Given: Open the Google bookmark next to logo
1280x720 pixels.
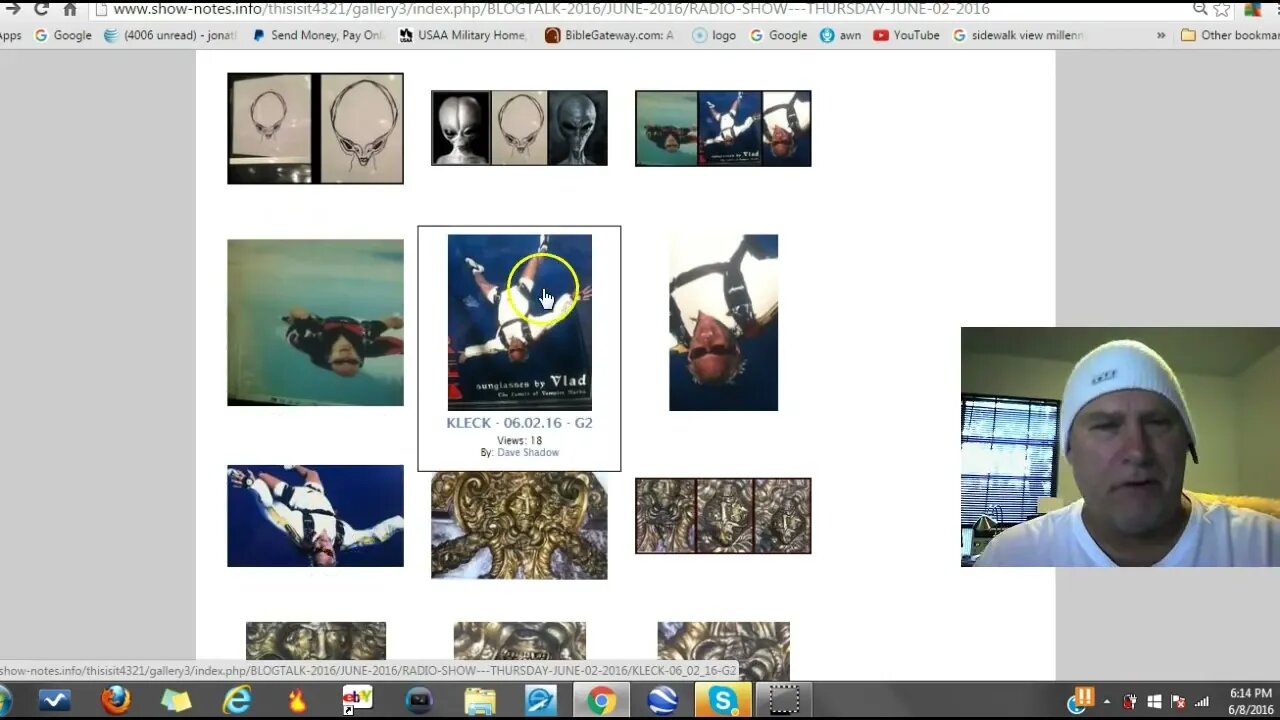Looking at the screenshot, I should [778, 35].
